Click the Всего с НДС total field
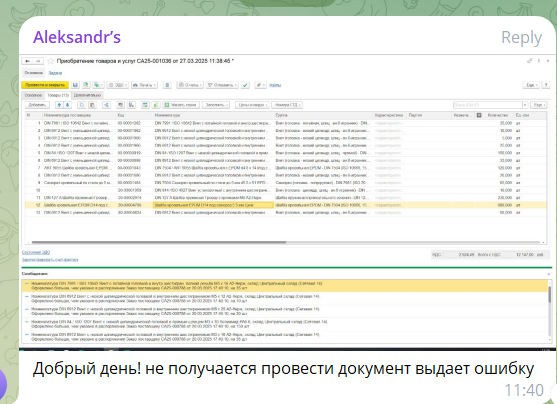The image size is (557, 404). pyautogui.click(x=520, y=255)
